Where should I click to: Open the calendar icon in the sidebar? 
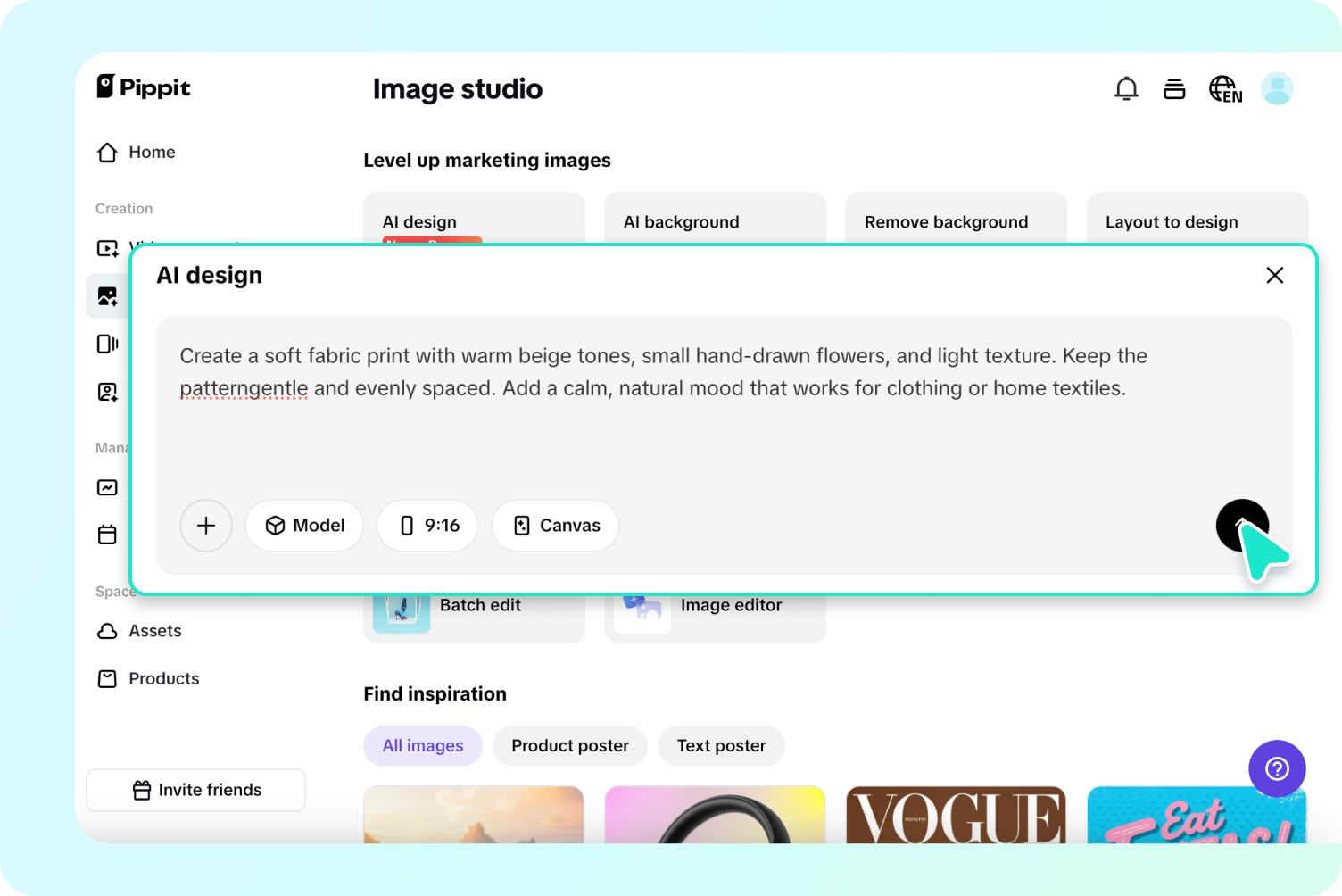[107, 535]
